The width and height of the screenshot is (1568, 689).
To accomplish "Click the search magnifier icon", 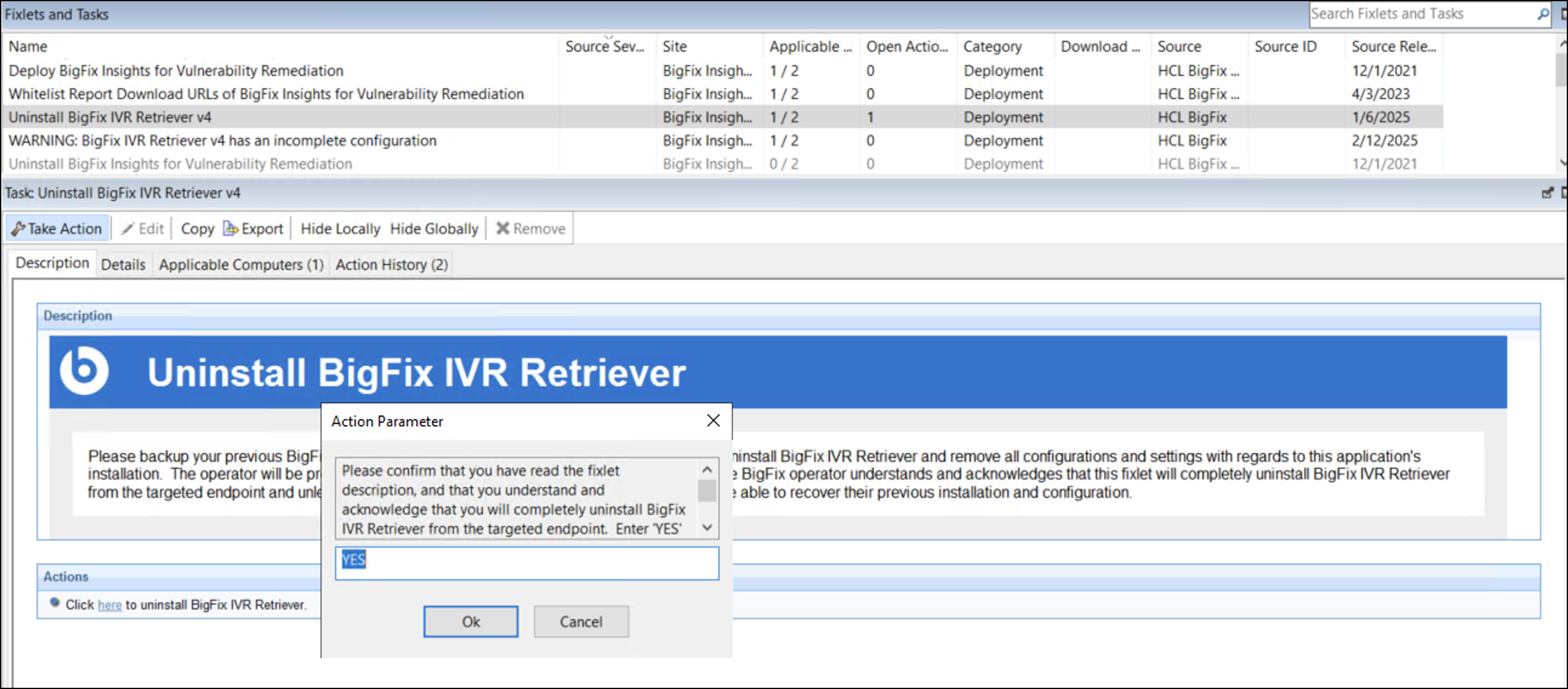I will click(1543, 14).
